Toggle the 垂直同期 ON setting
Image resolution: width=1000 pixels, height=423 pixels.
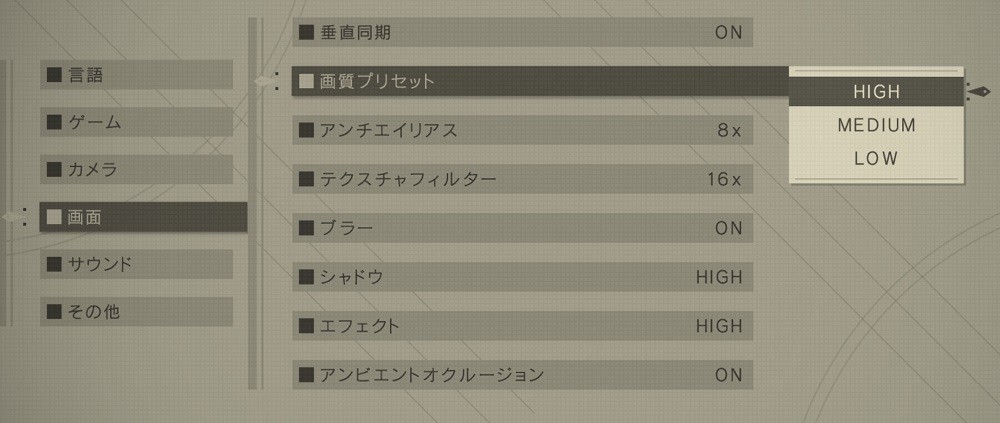522,33
